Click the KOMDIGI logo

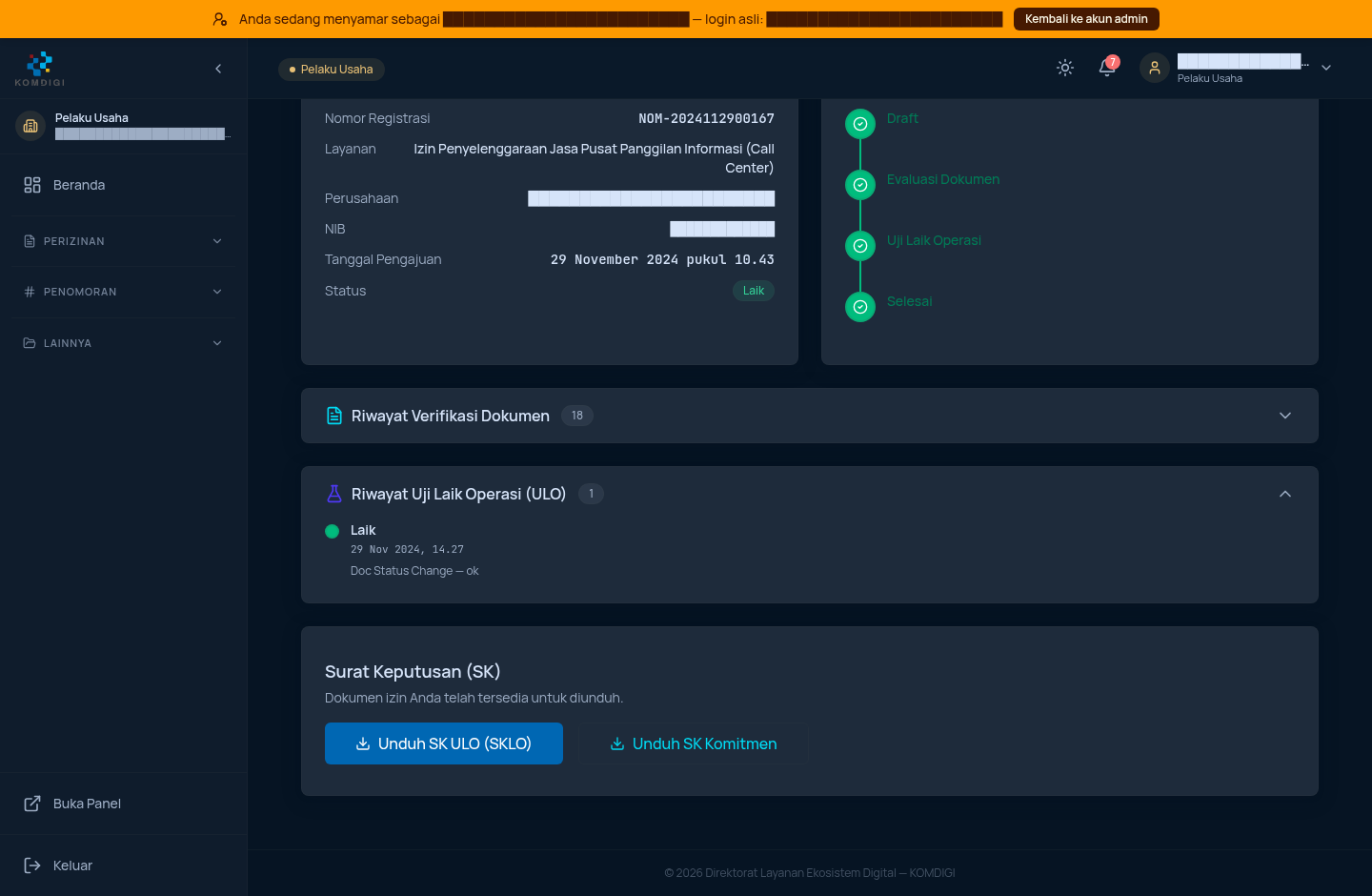(x=40, y=69)
